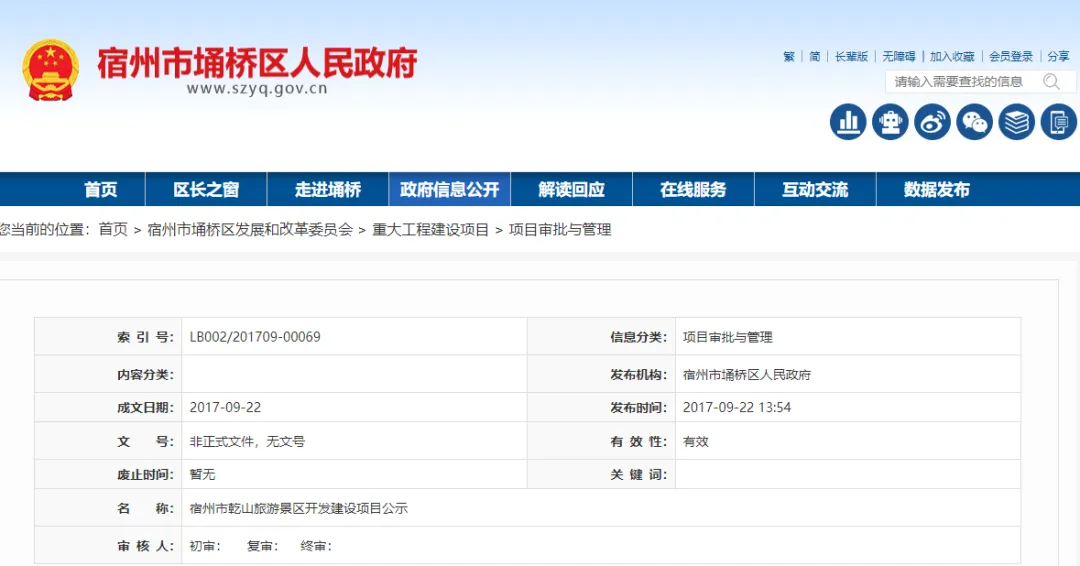Click 废止时间 value 暂无
1080x566 pixels.
click(x=202, y=474)
